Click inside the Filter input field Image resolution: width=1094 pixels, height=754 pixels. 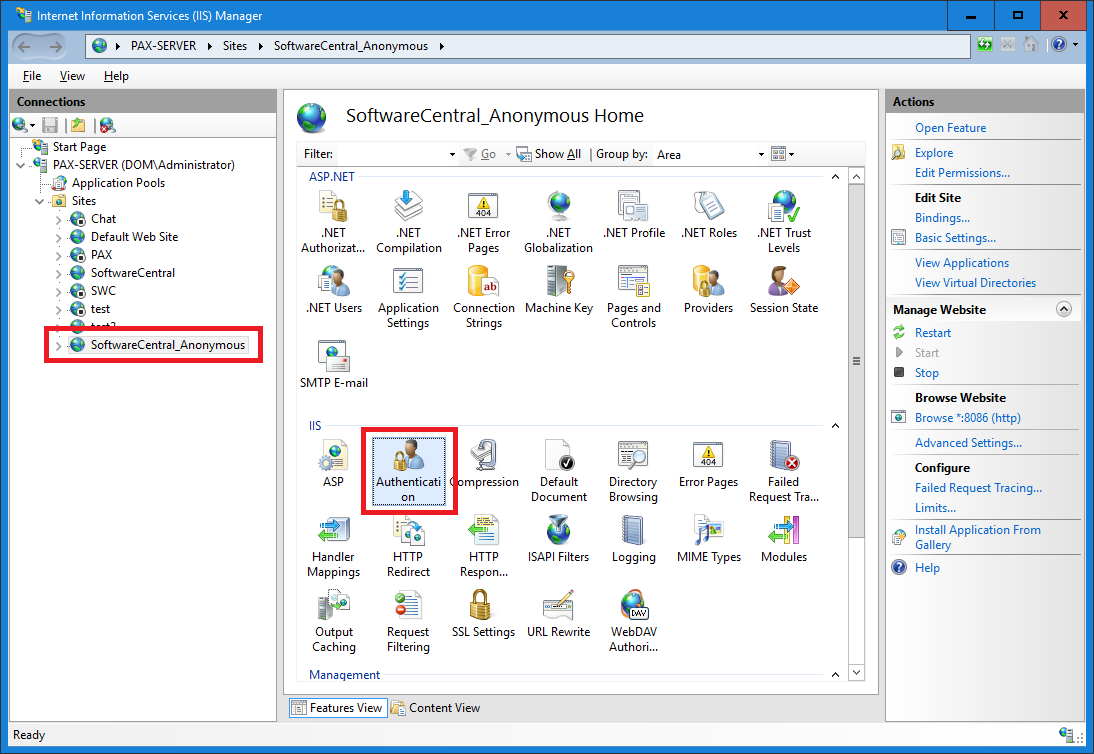[x=390, y=155]
